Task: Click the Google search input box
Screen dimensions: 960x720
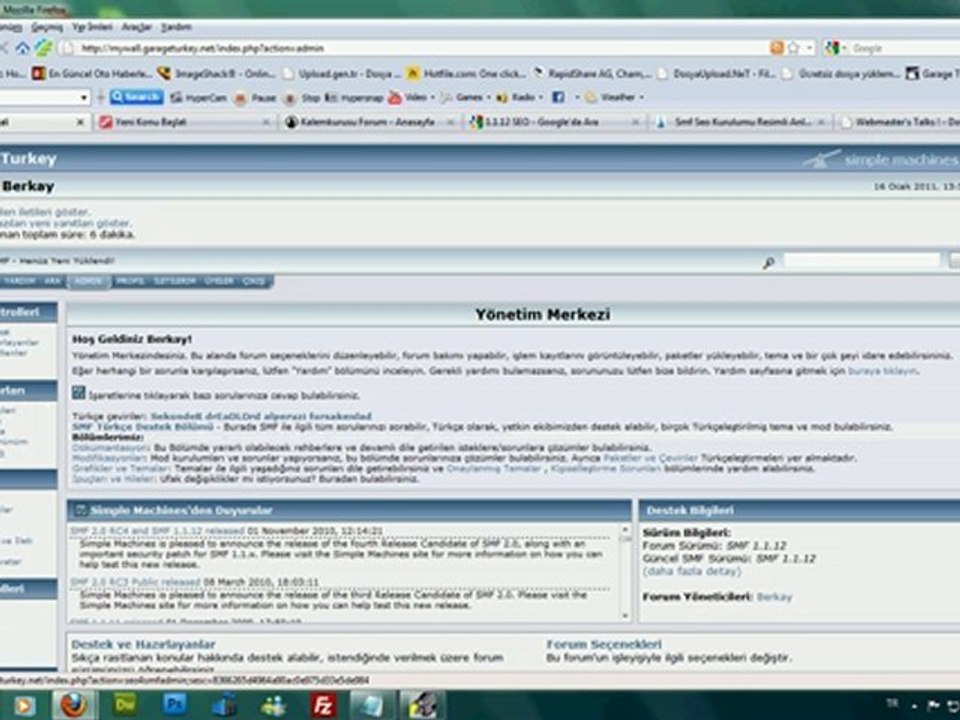Action: (x=905, y=48)
